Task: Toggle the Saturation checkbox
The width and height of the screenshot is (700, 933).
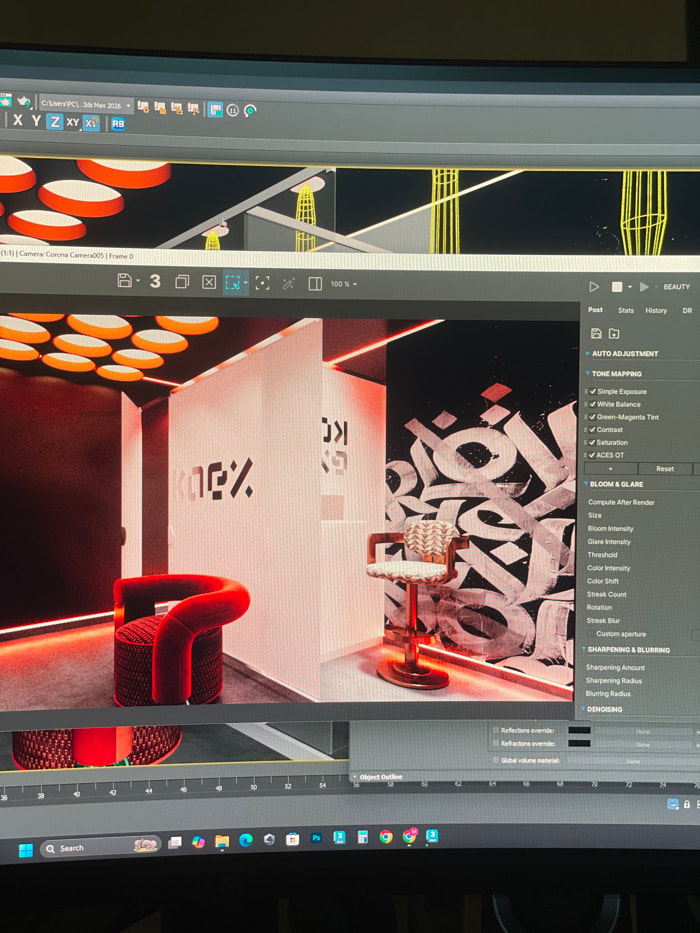Action: (x=593, y=443)
